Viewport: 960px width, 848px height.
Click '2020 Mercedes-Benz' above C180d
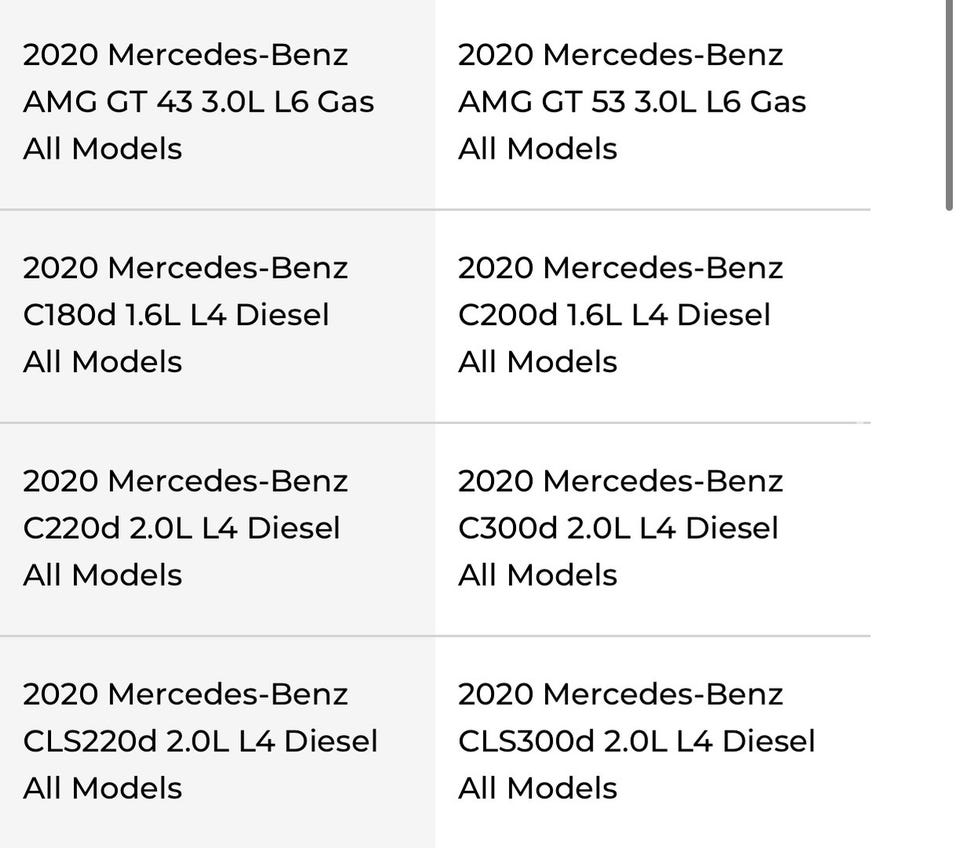tap(185, 267)
